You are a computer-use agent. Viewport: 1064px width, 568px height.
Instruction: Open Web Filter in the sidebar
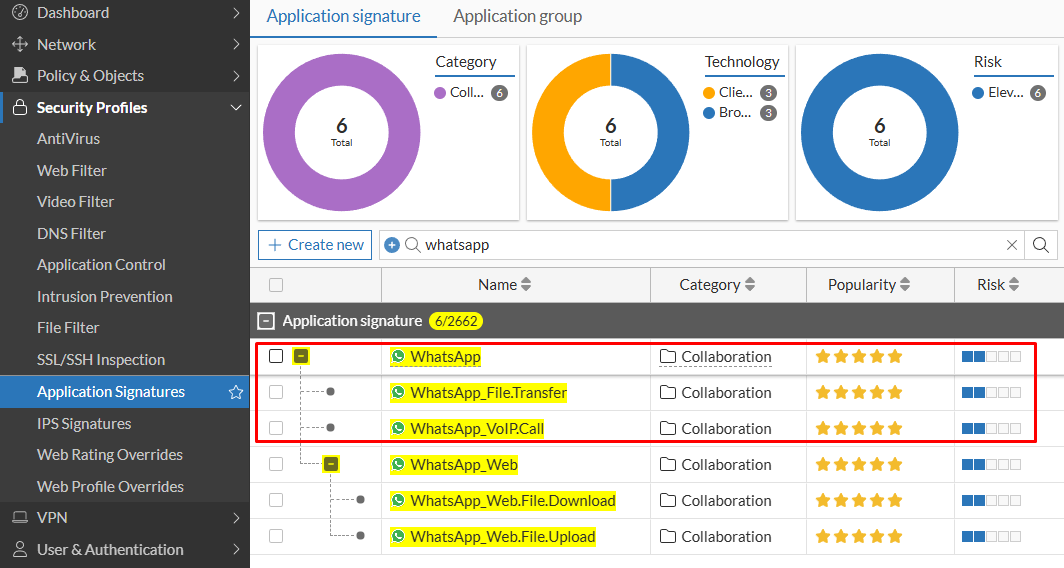(x=72, y=170)
